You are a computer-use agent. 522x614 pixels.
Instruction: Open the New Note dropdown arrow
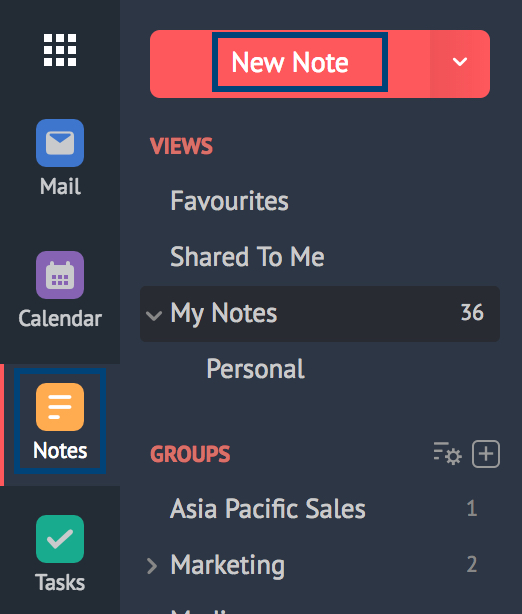(460, 64)
